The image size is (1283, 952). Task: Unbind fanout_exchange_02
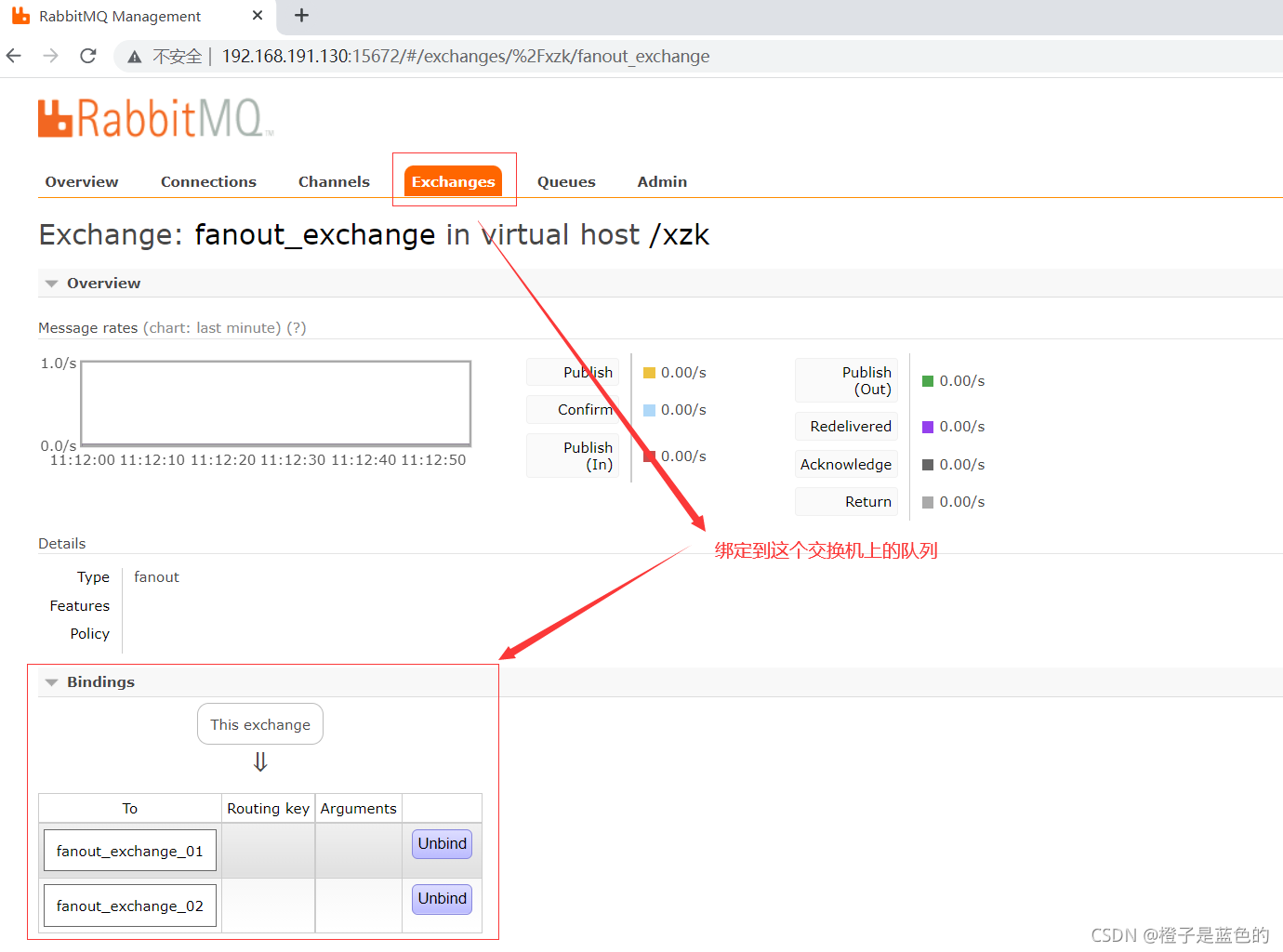tap(443, 898)
